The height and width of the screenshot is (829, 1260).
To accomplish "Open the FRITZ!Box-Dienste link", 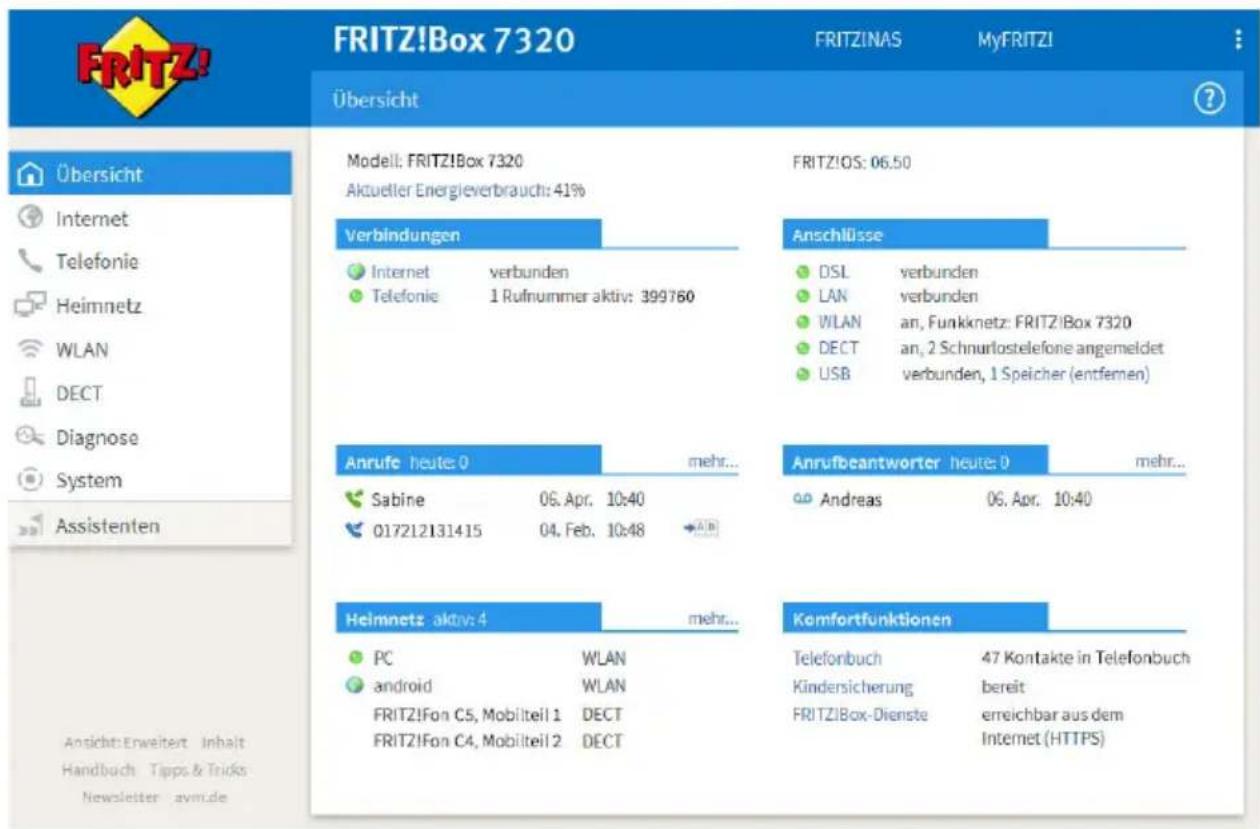I will point(860,715).
